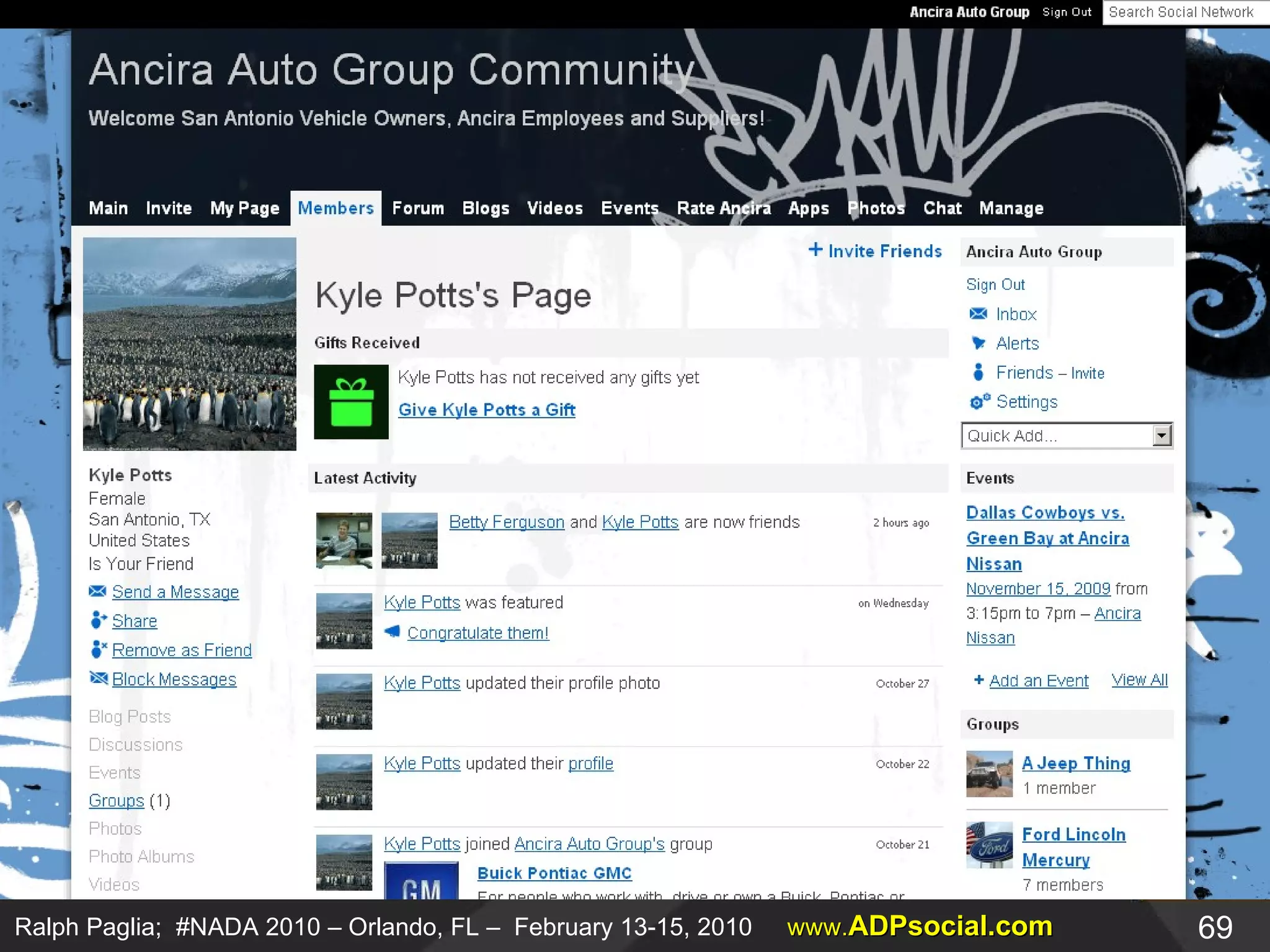Click the Add an Event link
This screenshot has height=952, width=1270.
[x=1038, y=681]
